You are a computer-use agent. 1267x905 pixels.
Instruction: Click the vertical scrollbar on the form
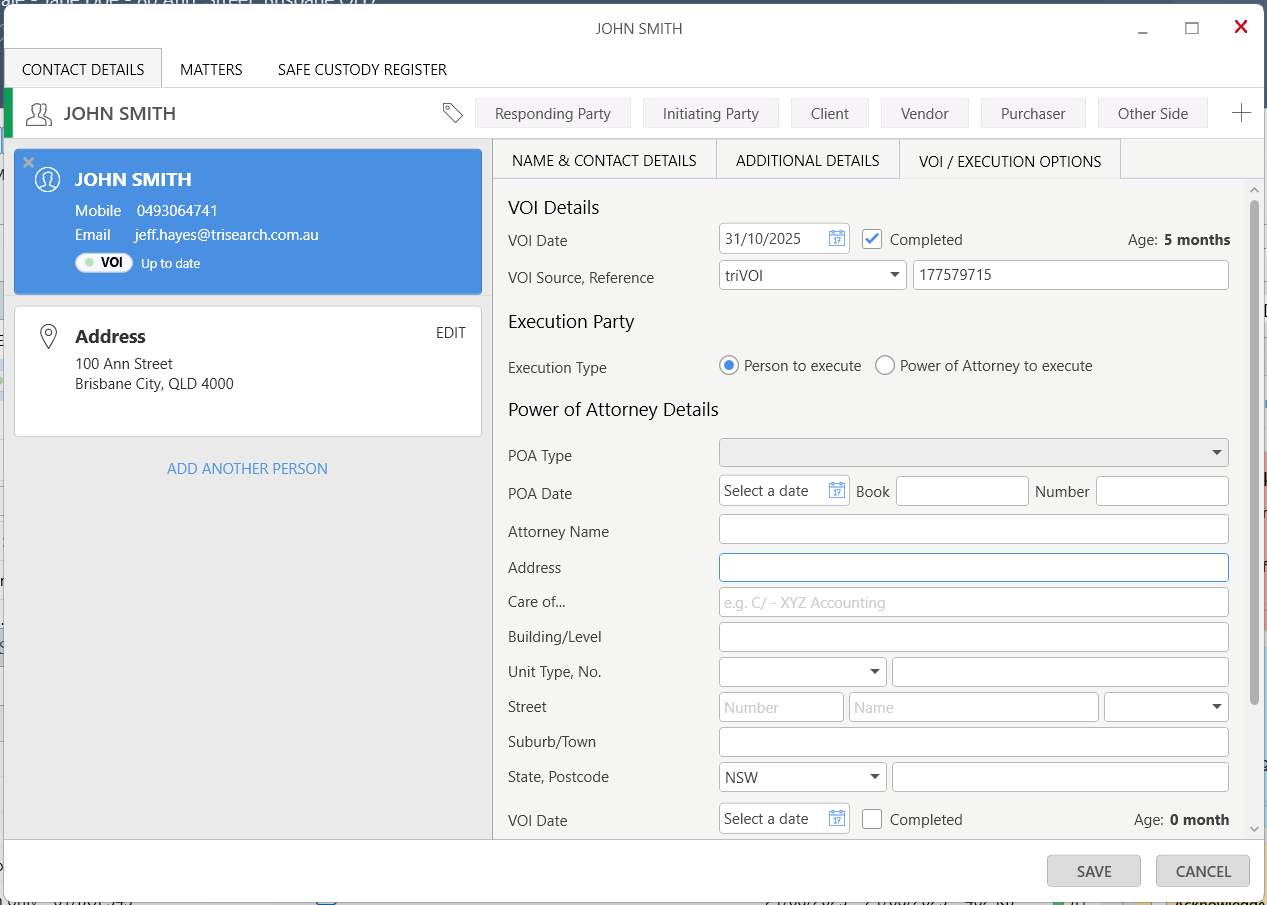click(x=1254, y=450)
